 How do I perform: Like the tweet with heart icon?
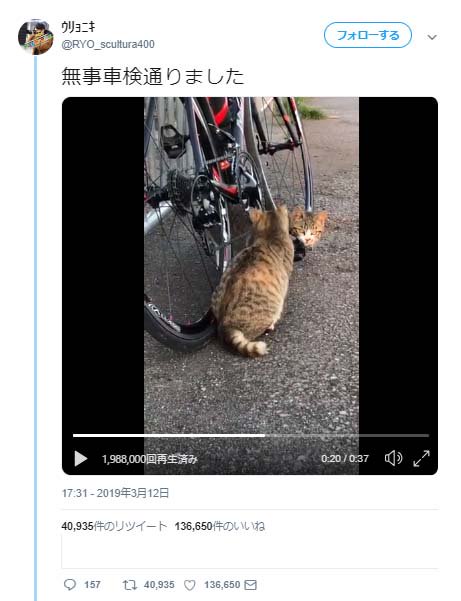[x=190, y=585]
